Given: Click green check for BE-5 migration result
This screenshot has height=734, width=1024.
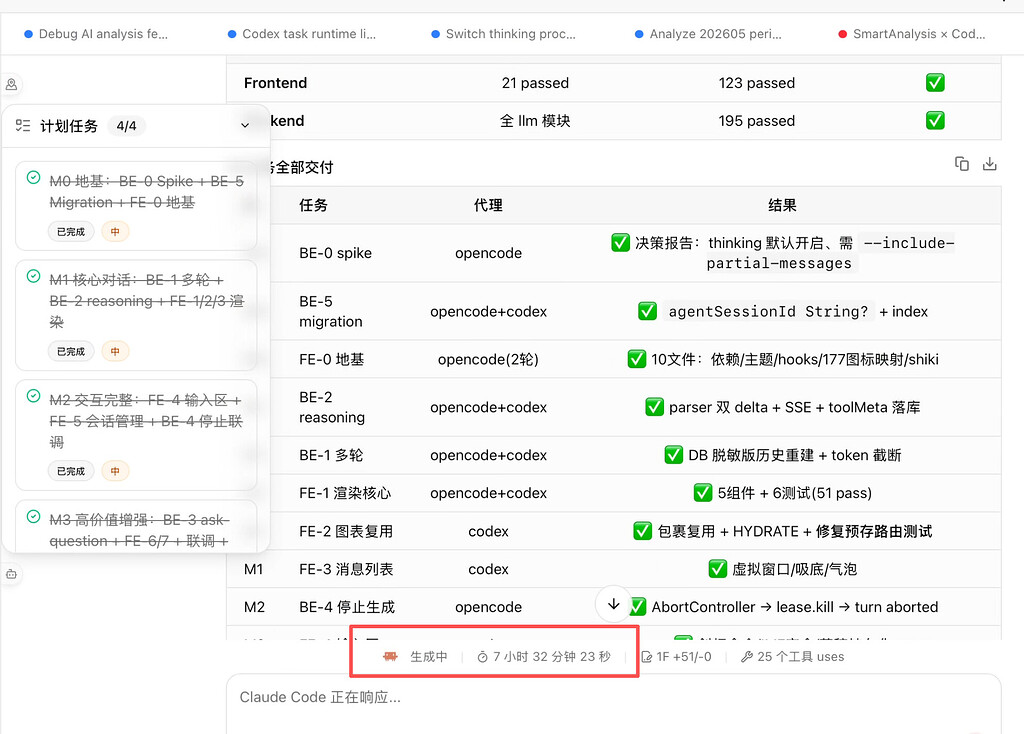Looking at the screenshot, I should pos(647,311).
